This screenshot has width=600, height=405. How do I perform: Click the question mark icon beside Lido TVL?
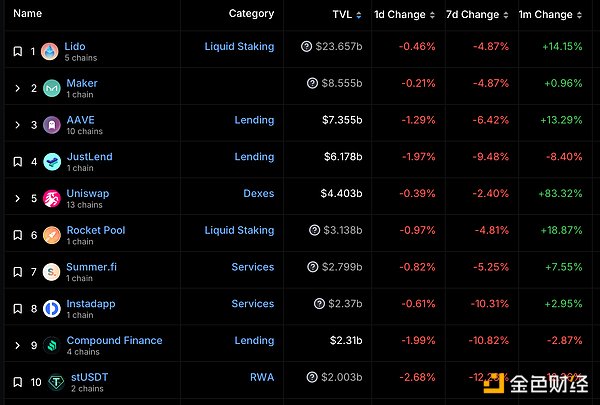[306, 47]
